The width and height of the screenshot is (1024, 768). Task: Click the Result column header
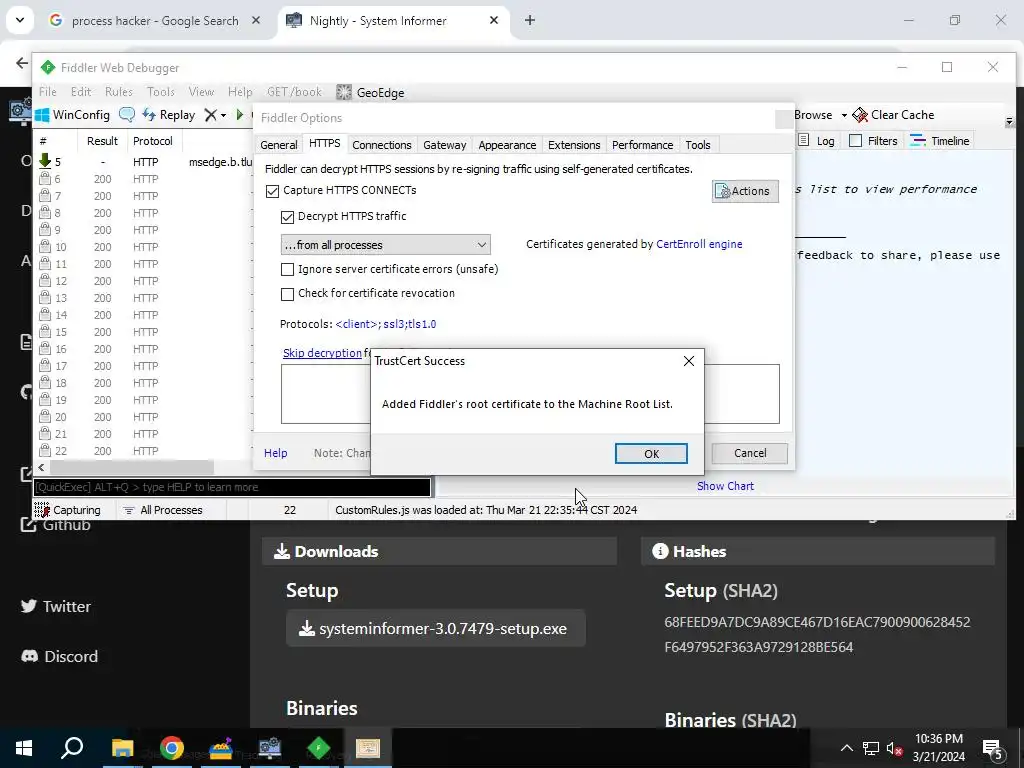point(102,141)
